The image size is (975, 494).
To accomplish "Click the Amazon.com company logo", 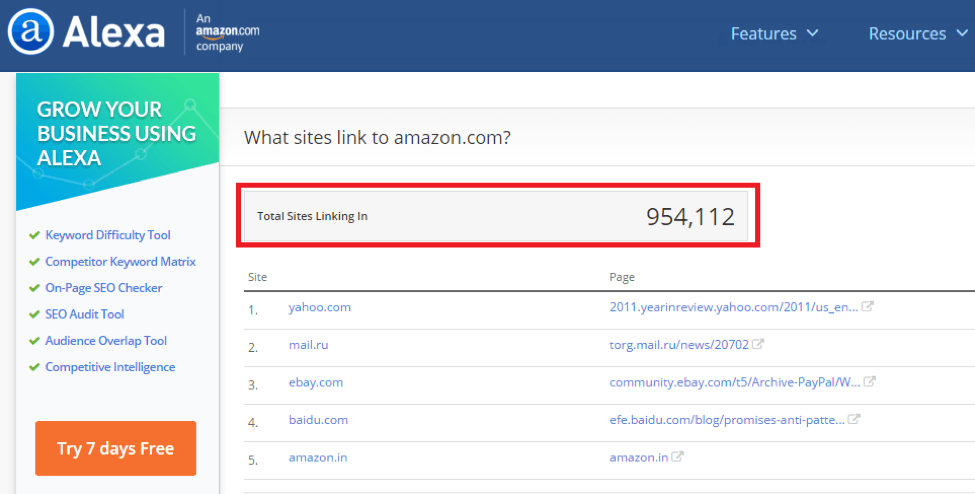I will point(227,32).
